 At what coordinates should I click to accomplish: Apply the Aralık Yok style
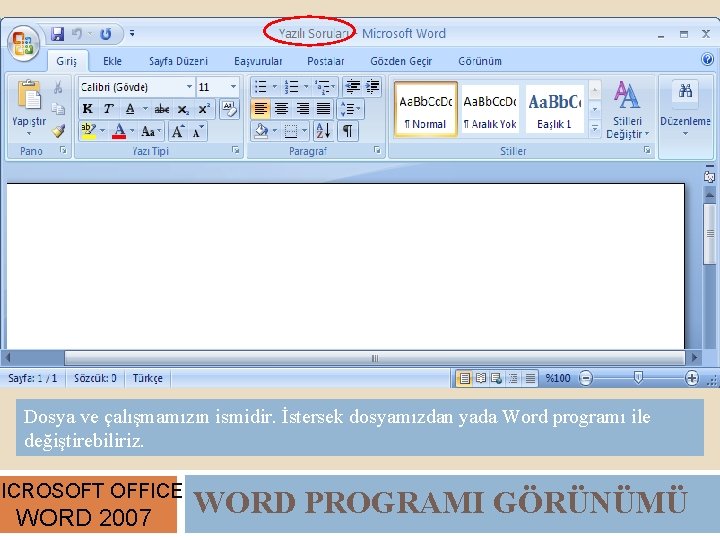tap(490, 109)
